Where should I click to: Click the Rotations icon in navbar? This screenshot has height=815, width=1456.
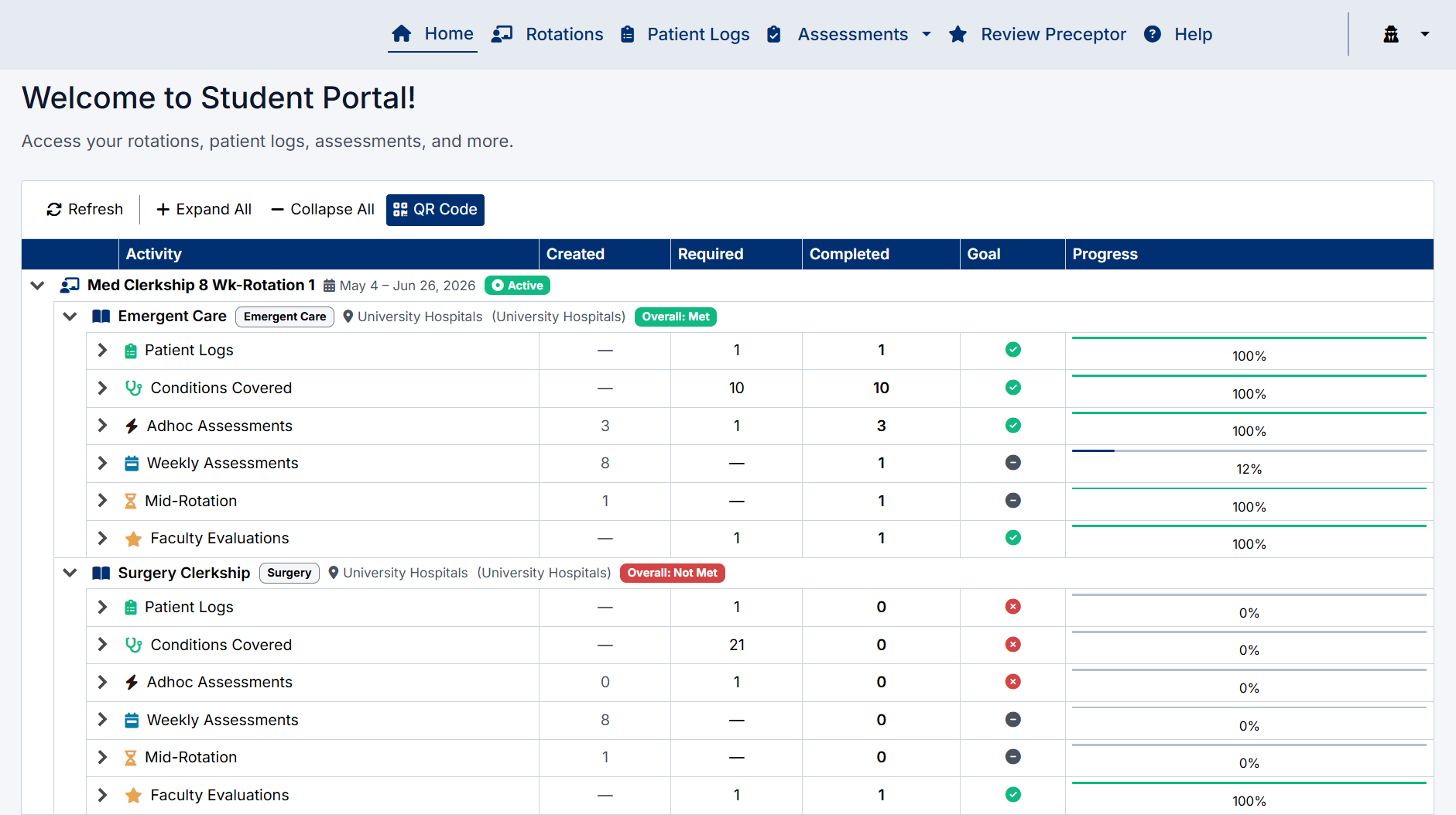pyautogui.click(x=502, y=34)
